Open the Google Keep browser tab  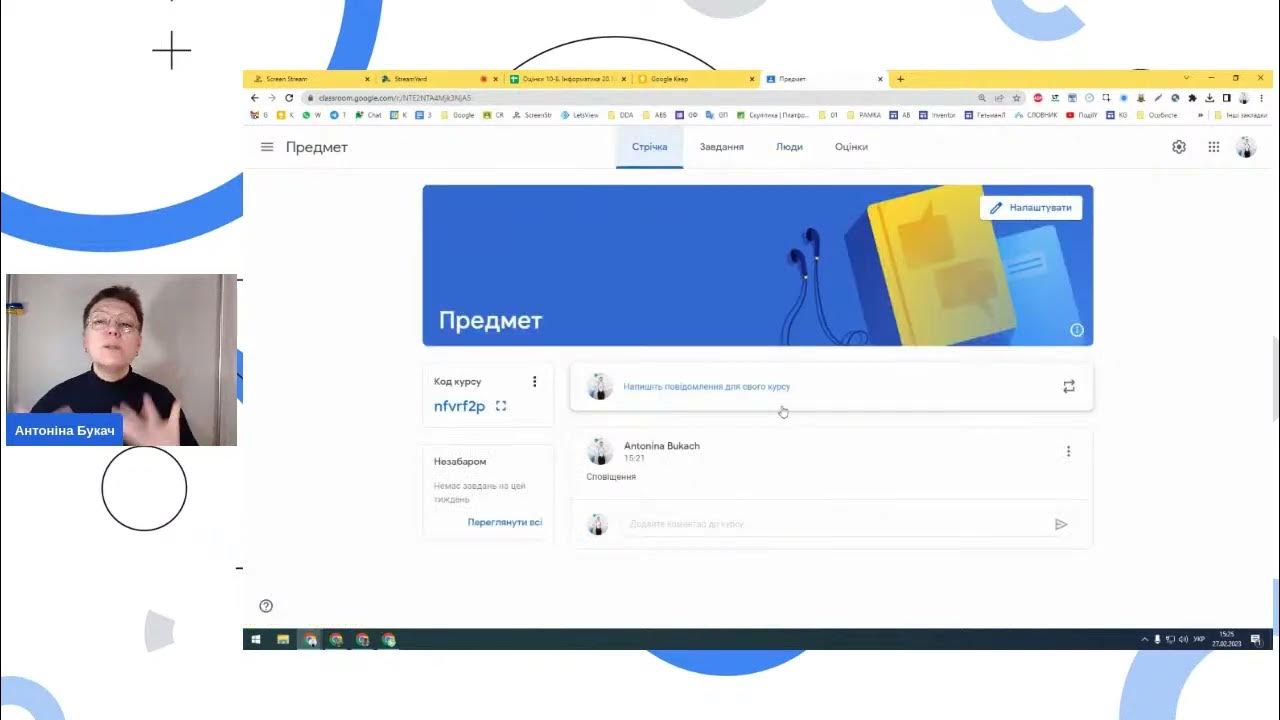[x=695, y=78]
